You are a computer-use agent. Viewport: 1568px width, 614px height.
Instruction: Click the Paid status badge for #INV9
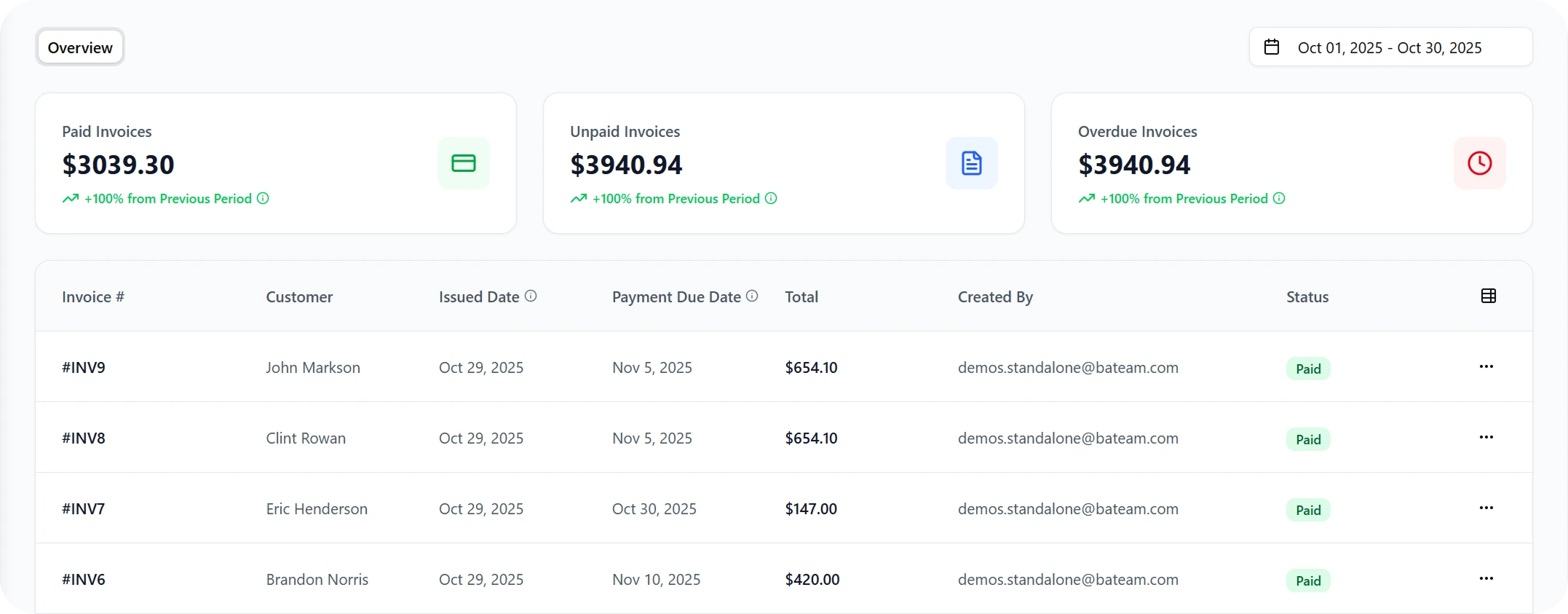pos(1308,369)
